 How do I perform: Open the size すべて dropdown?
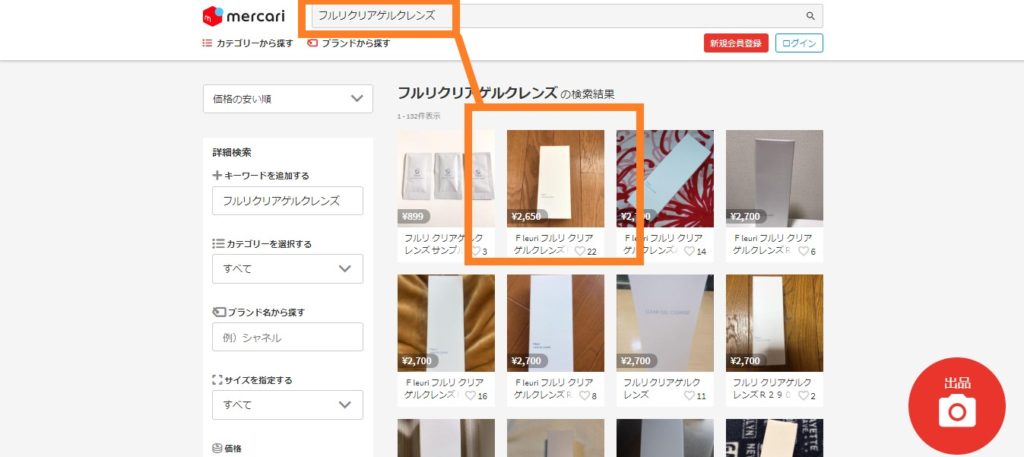[x=287, y=405]
